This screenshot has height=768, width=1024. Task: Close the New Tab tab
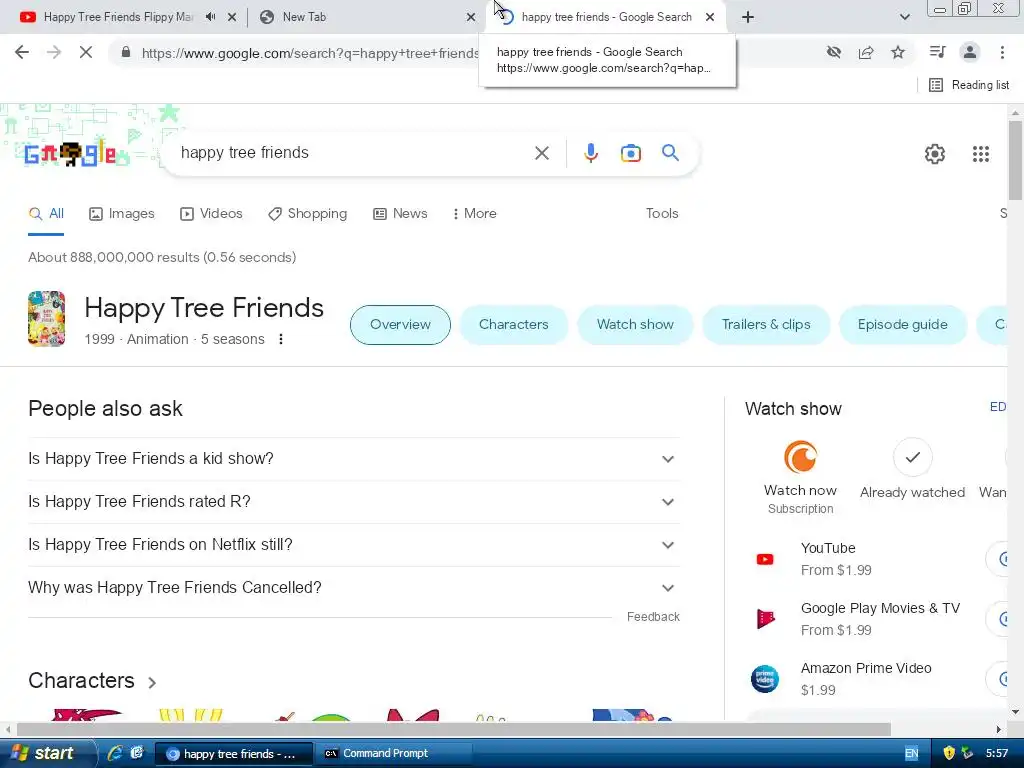tap(471, 17)
